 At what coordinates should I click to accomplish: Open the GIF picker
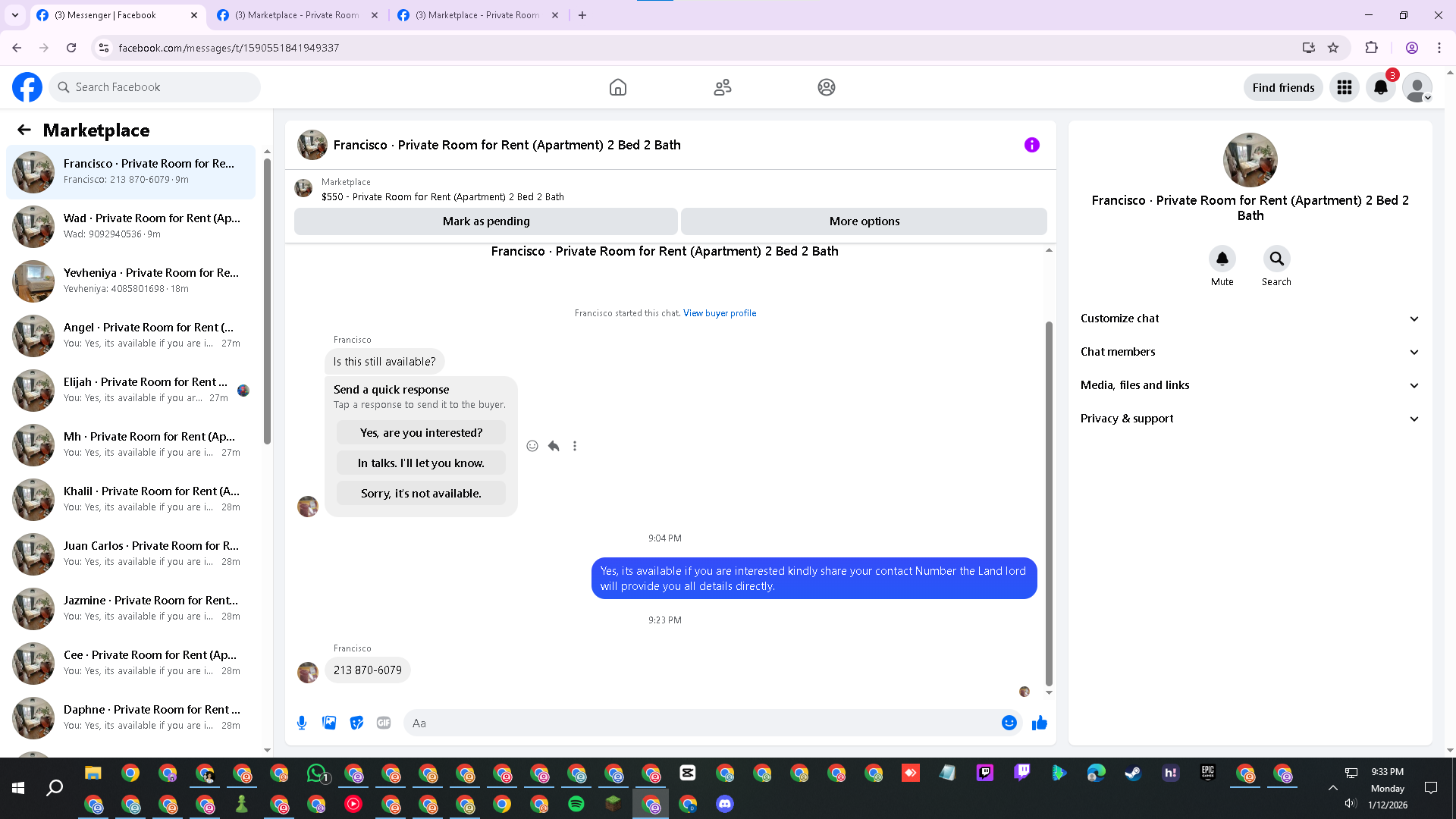click(x=384, y=723)
